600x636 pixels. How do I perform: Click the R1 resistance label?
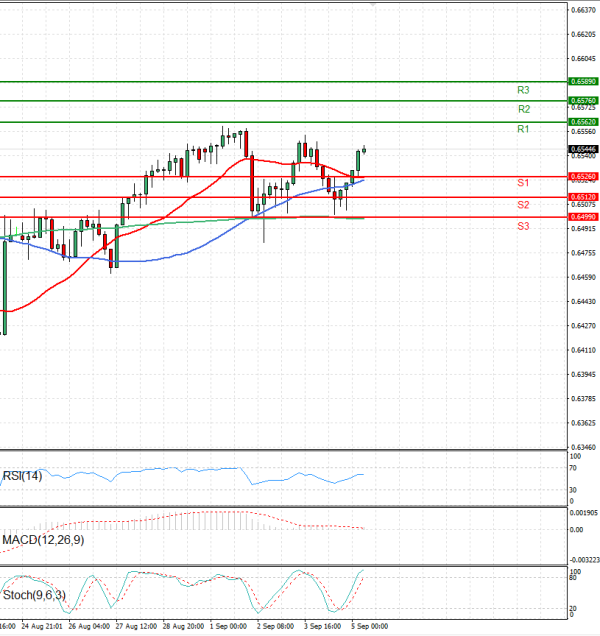523,130
